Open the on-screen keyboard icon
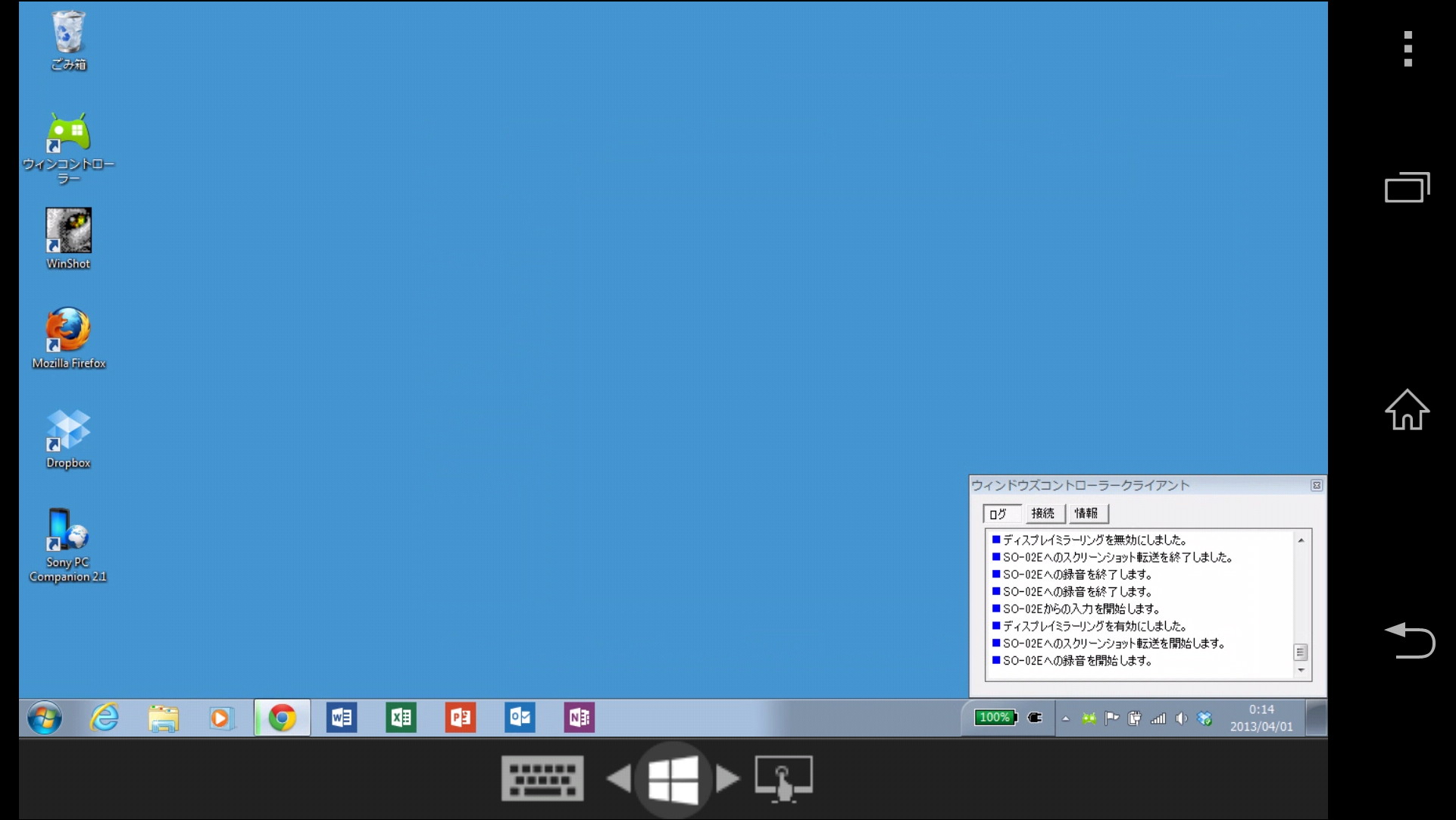 click(x=542, y=778)
